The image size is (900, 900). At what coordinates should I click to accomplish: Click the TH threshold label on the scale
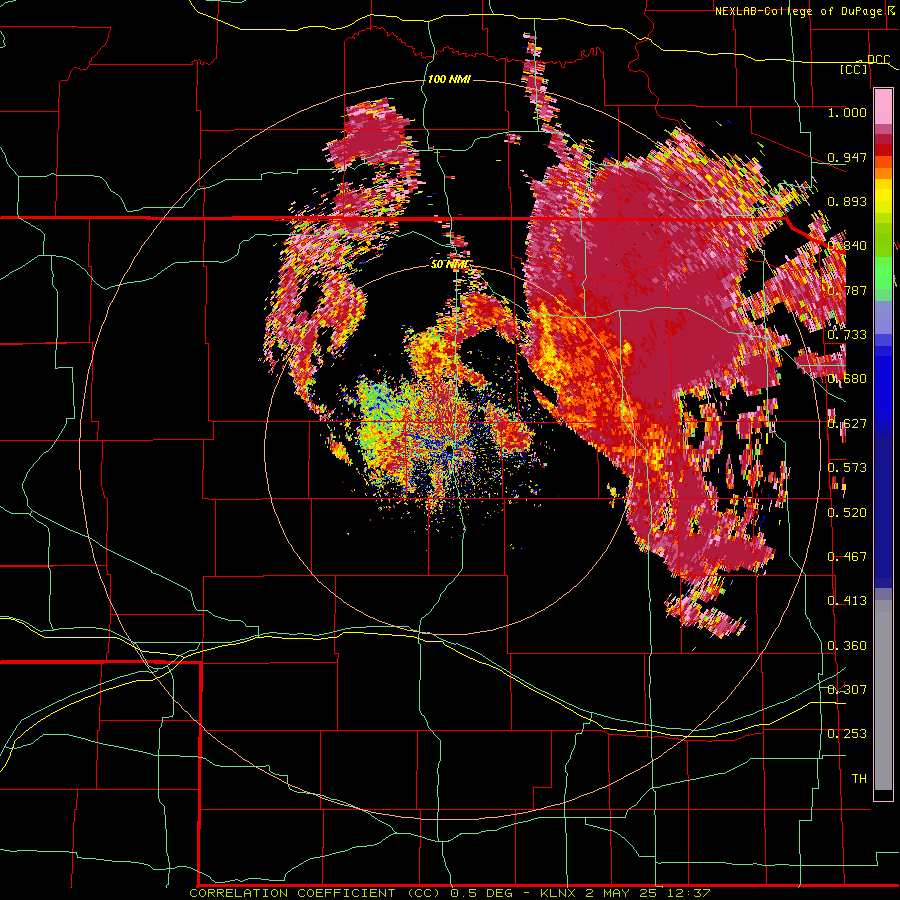(x=859, y=778)
